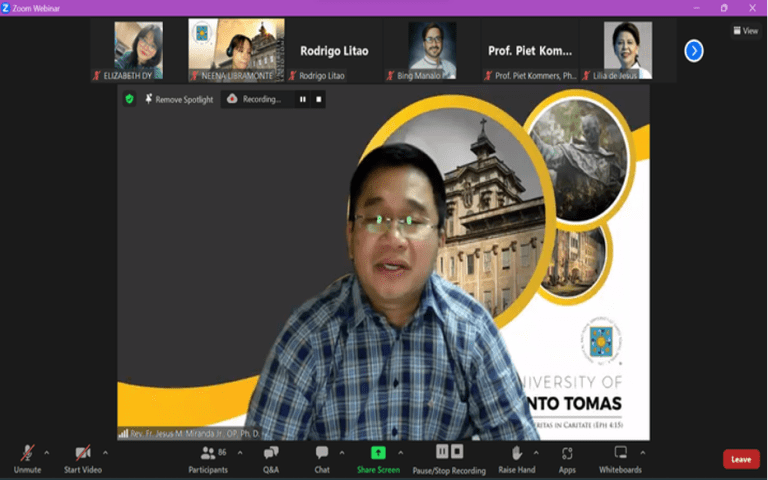
Task: Select NEENA LIBRAMONTE video thumbnail
Action: click(237, 50)
